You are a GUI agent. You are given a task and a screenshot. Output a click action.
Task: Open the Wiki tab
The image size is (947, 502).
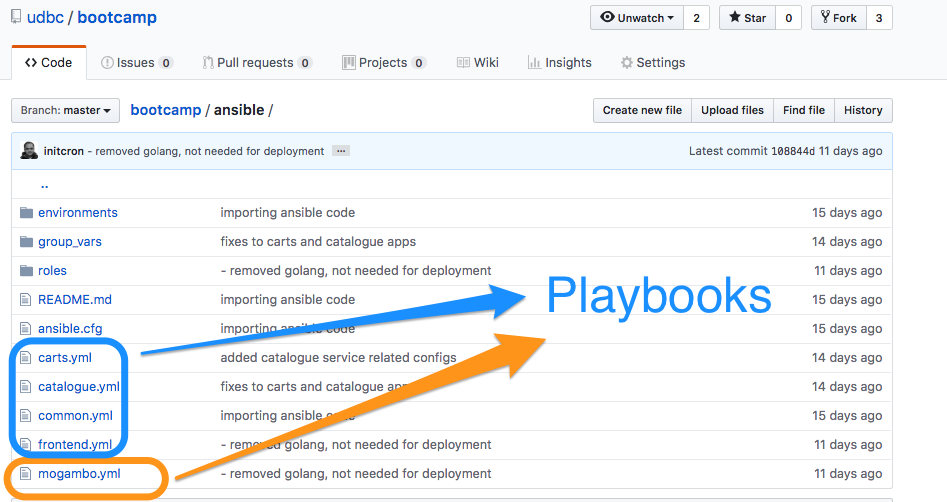(x=478, y=63)
